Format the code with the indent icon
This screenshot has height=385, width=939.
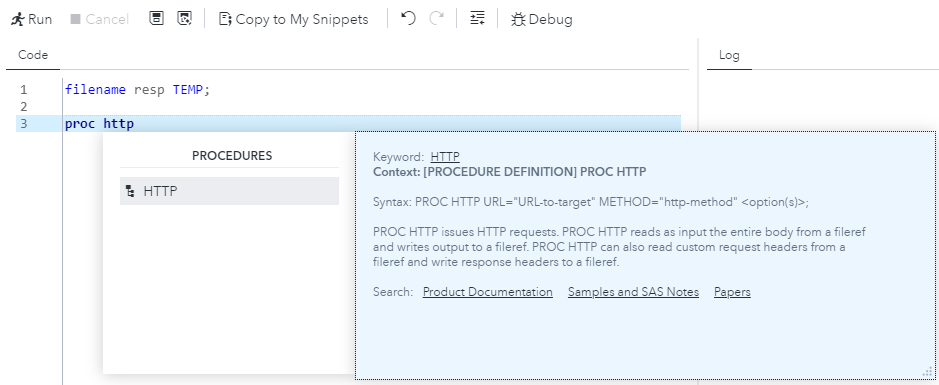[477, 19]
